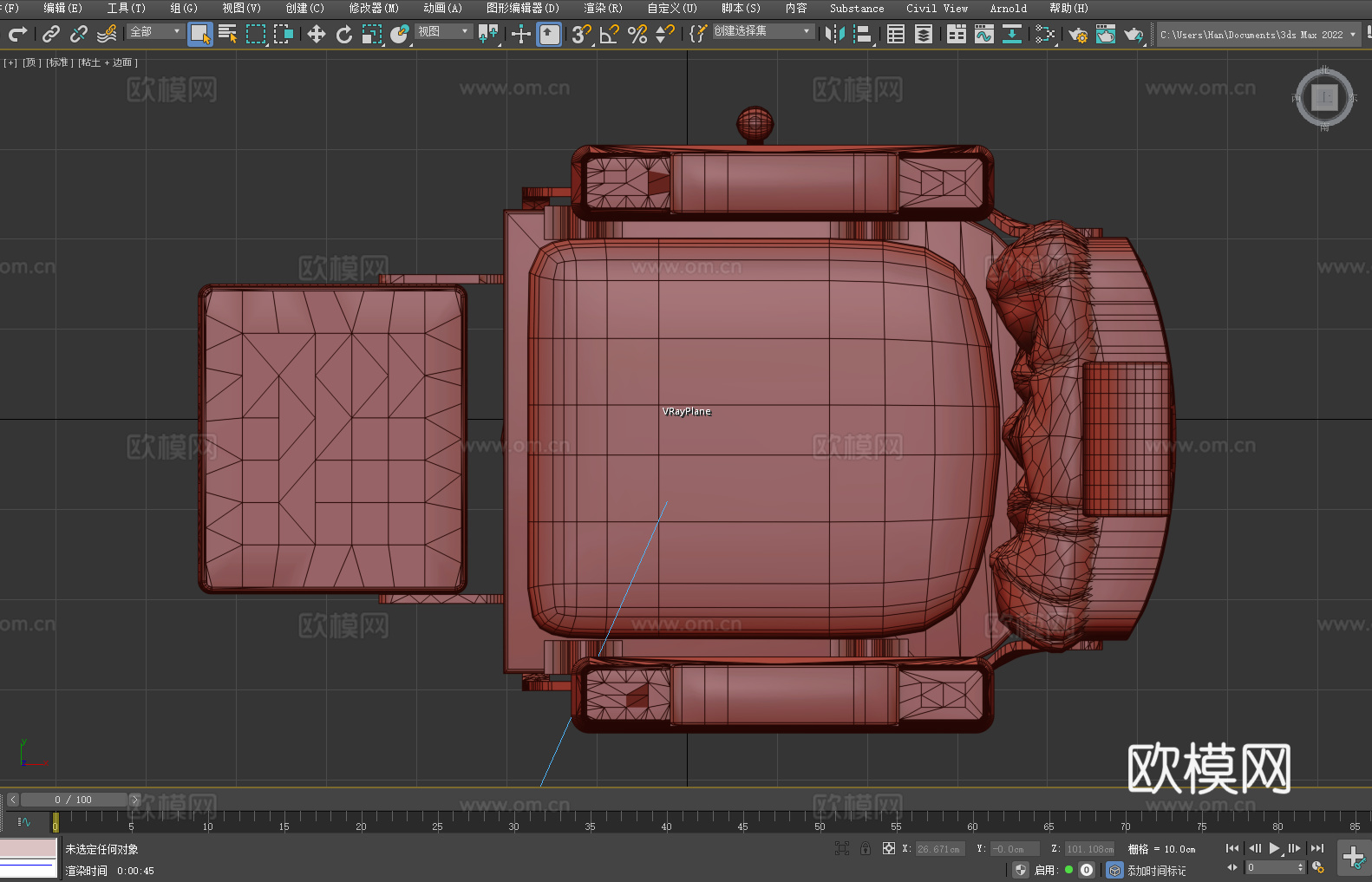Click Edit Named Selection Sets icon
Screen dimensions: 1372x882
tap(698, 34)
